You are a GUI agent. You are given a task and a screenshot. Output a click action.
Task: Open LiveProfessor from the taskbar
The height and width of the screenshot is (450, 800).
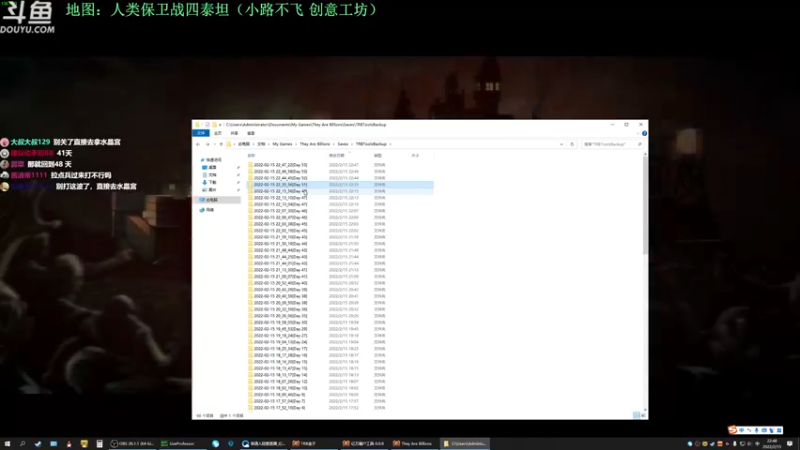(x=181, y=444)
